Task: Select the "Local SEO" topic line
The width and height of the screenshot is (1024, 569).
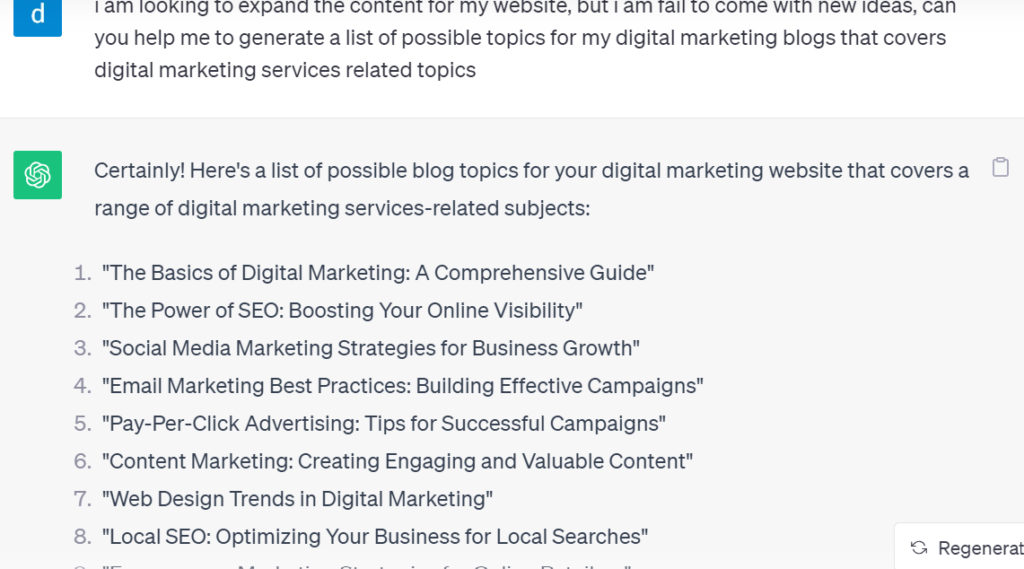Action: pyautogui.click(x=375, y=537)
